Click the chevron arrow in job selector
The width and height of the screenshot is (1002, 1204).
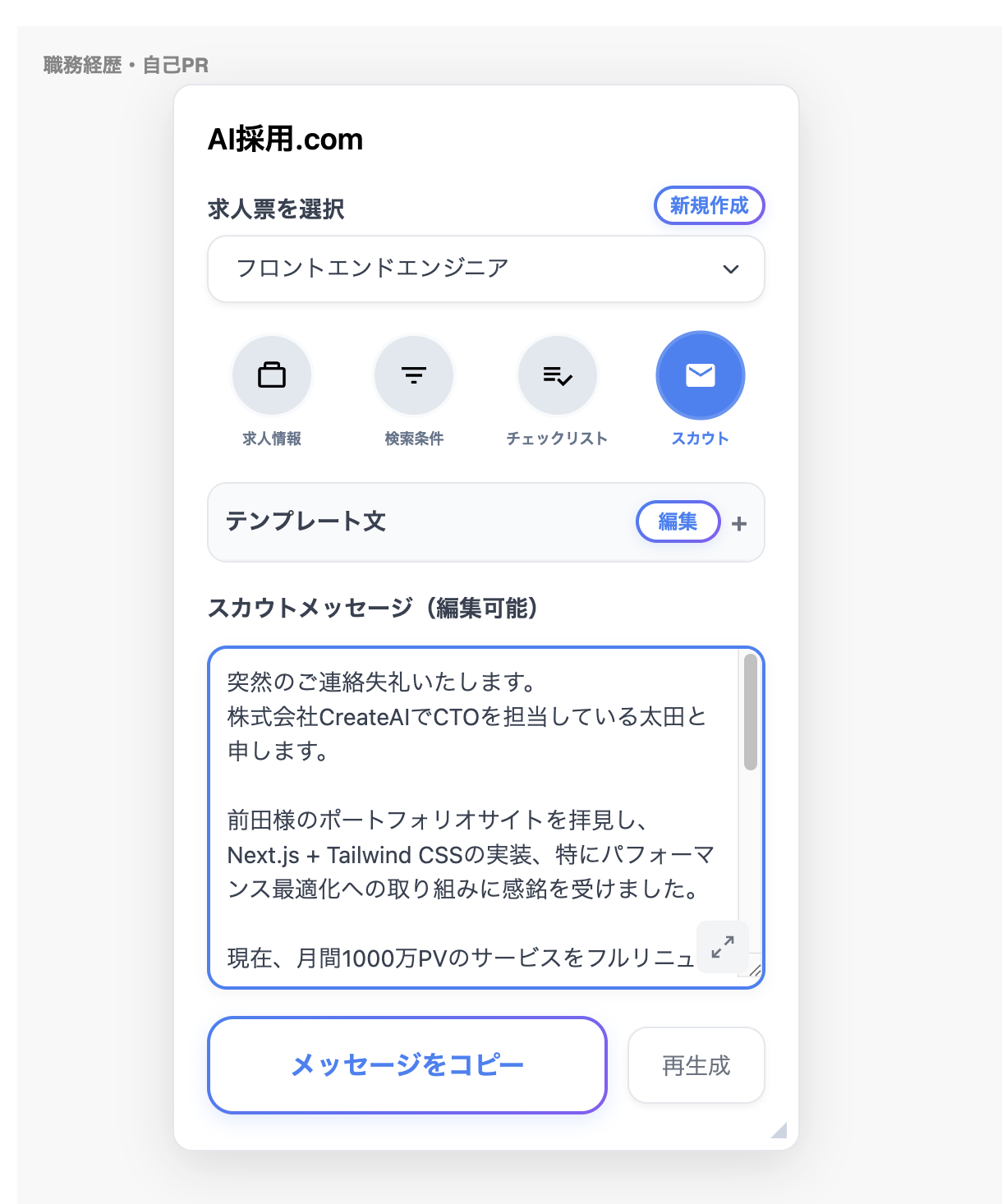tap(731, 269)
